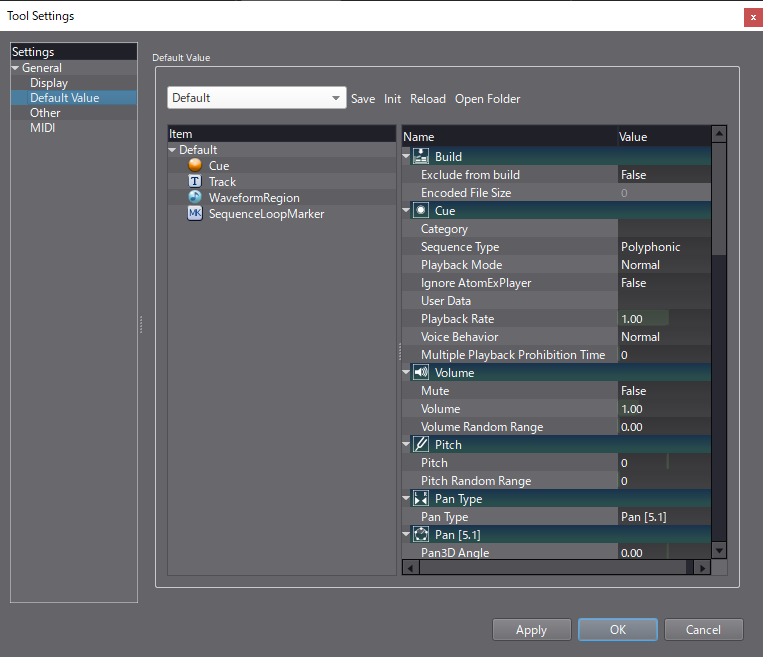Click the Cancel button
The width and height of the screenshot is (763, 657).
[704, 630]
